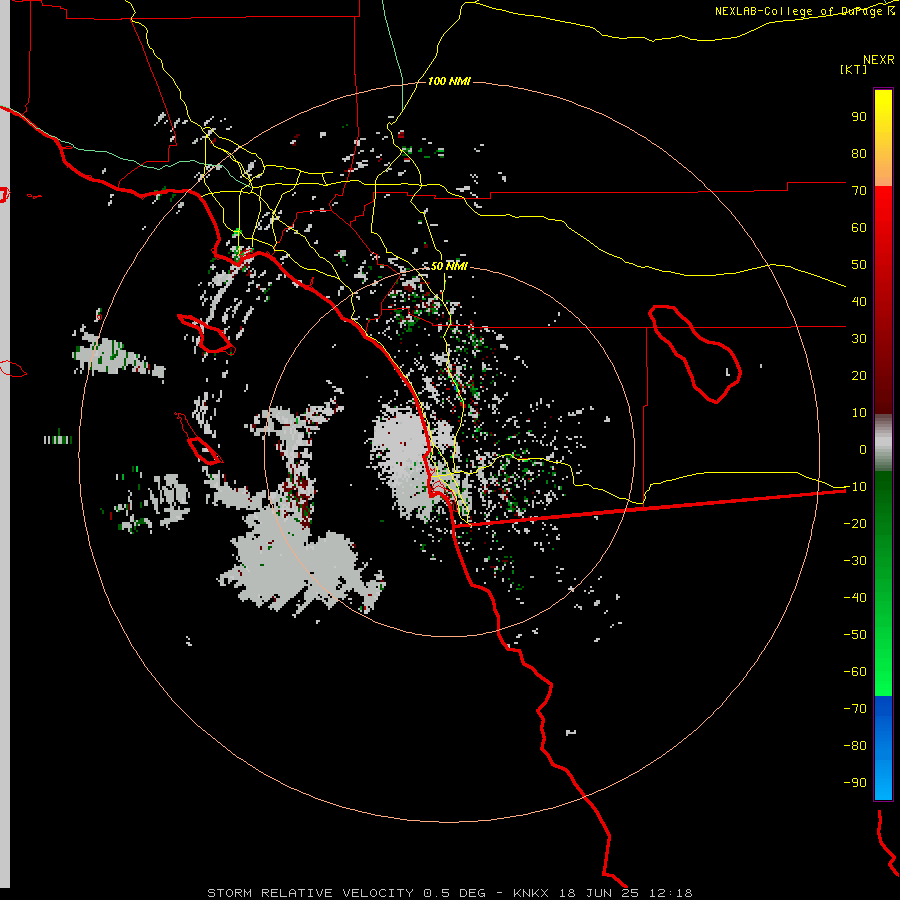Click the -10 knots scale label
This screenshot has width=900, height=900.
coord(855,487)
